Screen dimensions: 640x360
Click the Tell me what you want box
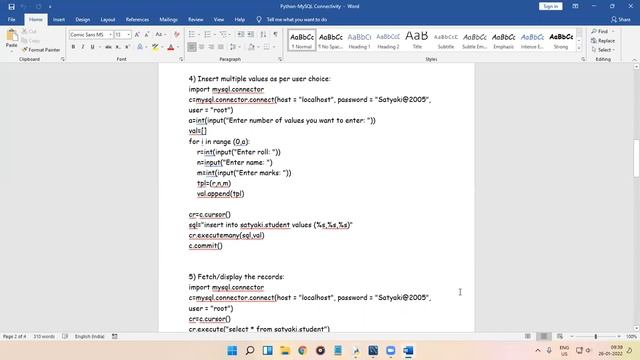click(x=297, y=20)
